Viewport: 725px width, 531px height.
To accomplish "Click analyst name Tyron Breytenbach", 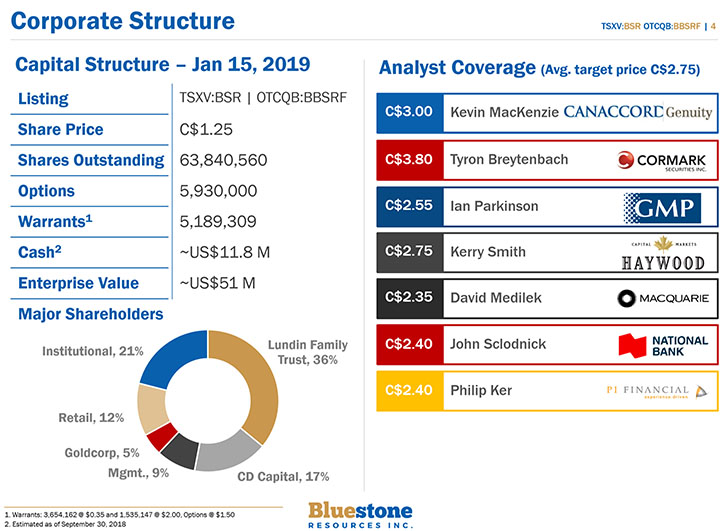I will (509, 160).
